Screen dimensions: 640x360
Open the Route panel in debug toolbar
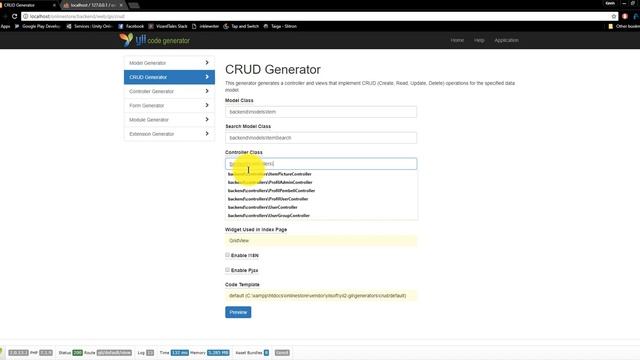pyautogui.click(x=108, y=353)
